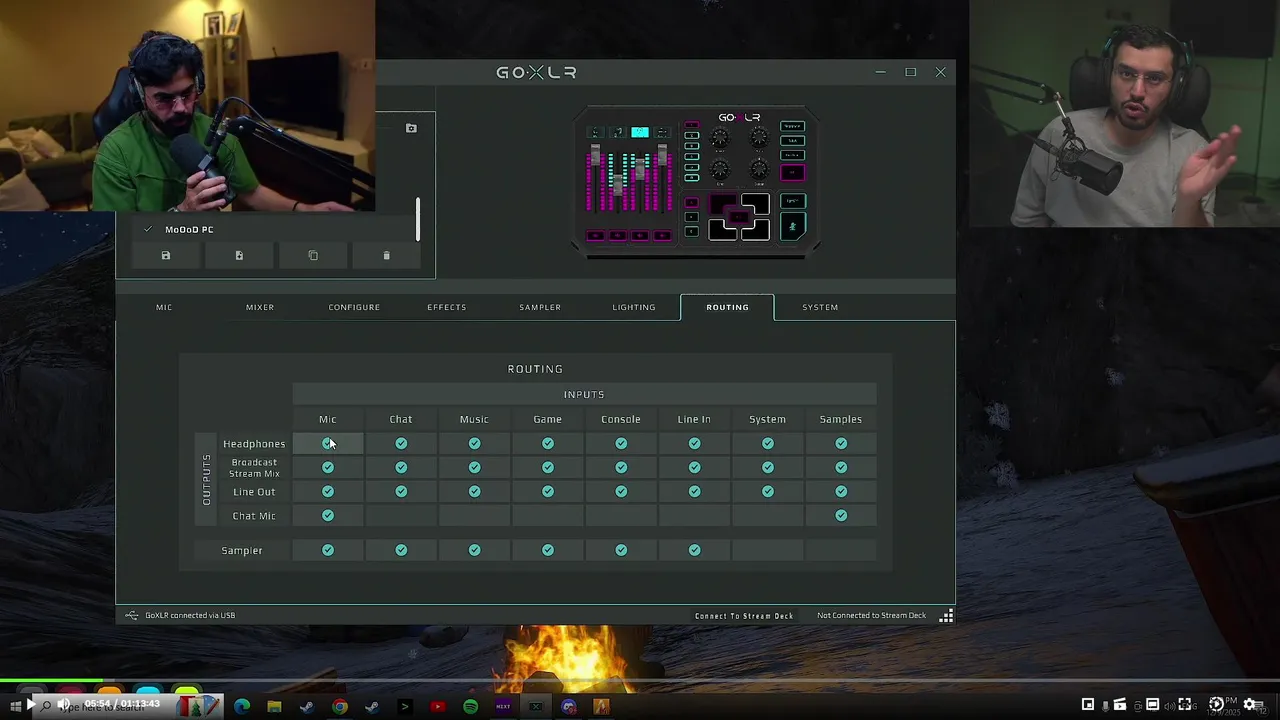Open the EFFECTS tab
1280x720 pixels.
(x=447, y=307)
